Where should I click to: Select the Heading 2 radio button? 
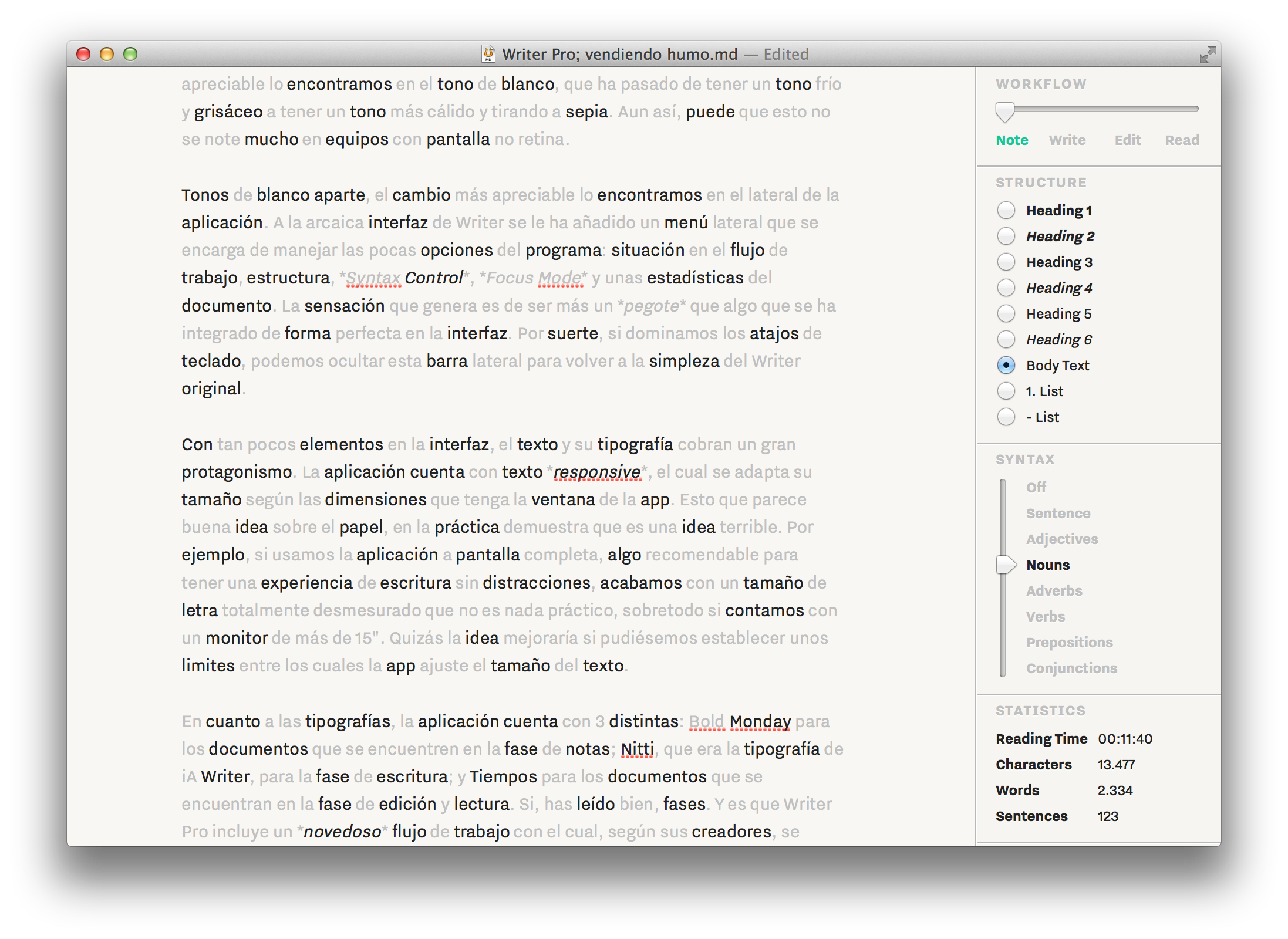pyautogui.click(x=1006, y=236)
